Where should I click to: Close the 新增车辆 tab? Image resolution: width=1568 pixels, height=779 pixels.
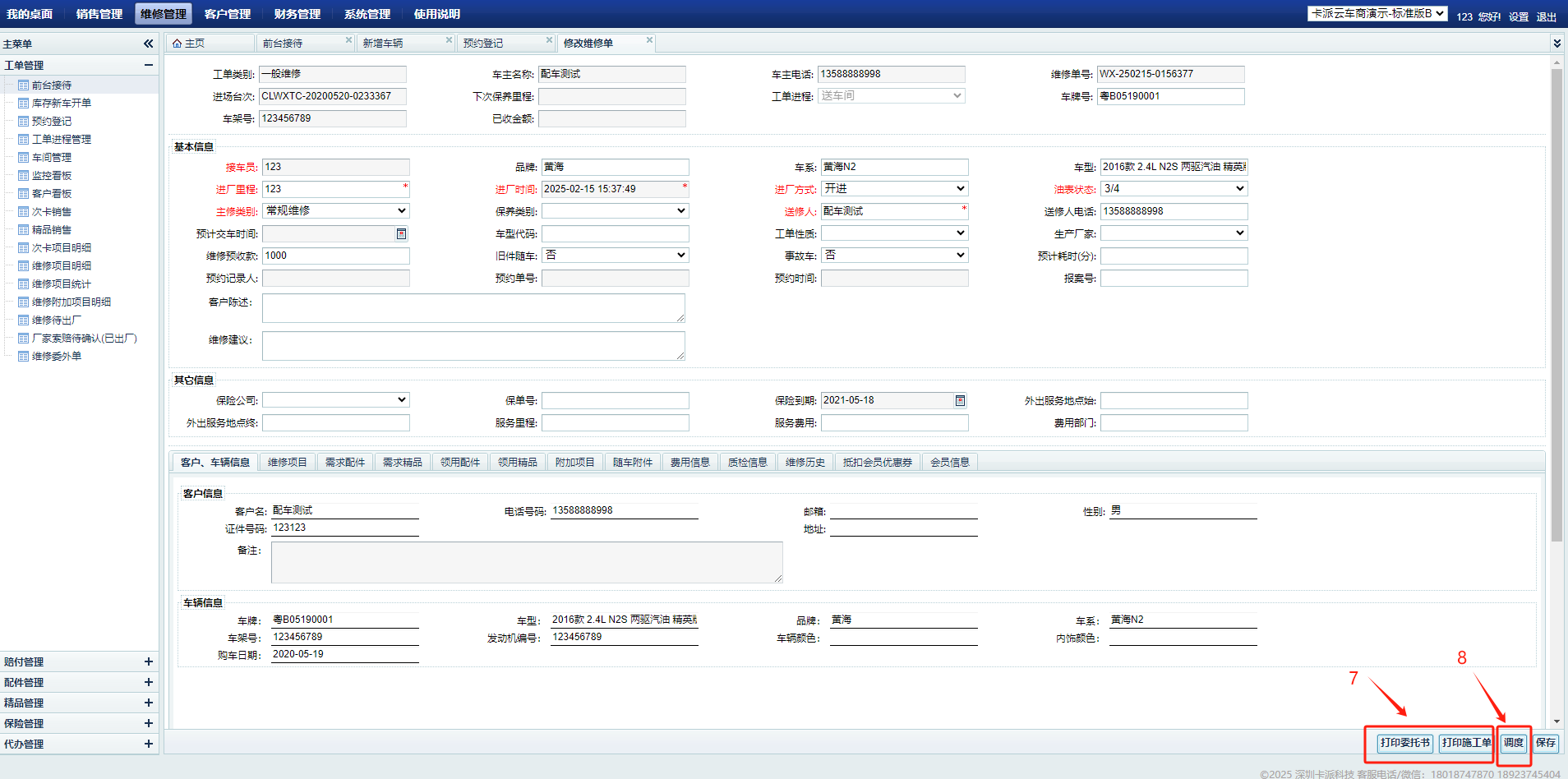pos(449,40)
